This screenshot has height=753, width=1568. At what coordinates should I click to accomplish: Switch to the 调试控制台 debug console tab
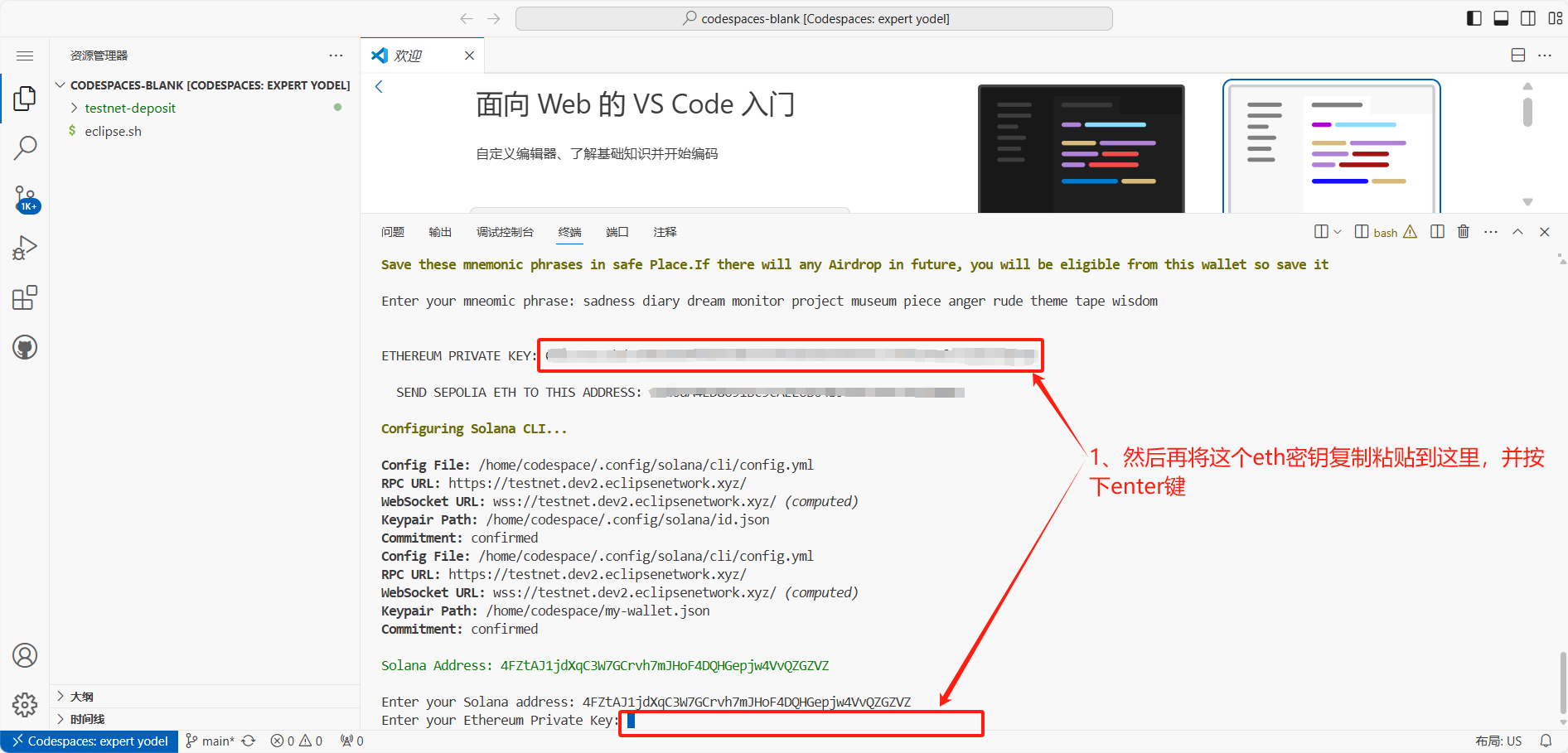[x=505, y=232]
